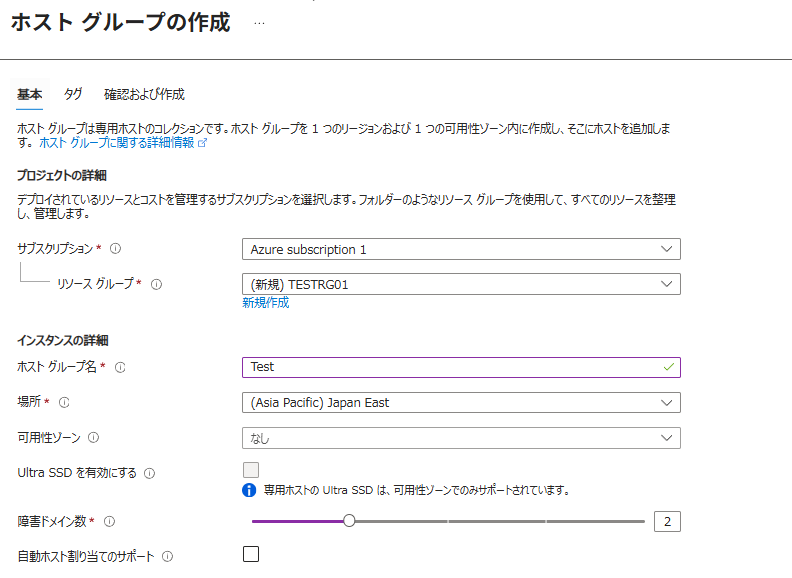The height and width of the screenshot is (578, 792).
Task: Switch to the タグ tab
Action: click(73, 94)
